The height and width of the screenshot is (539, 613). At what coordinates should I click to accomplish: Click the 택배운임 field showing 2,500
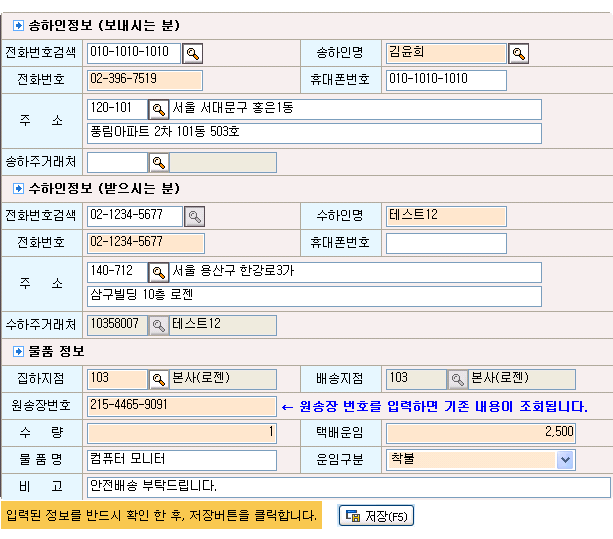480,433
